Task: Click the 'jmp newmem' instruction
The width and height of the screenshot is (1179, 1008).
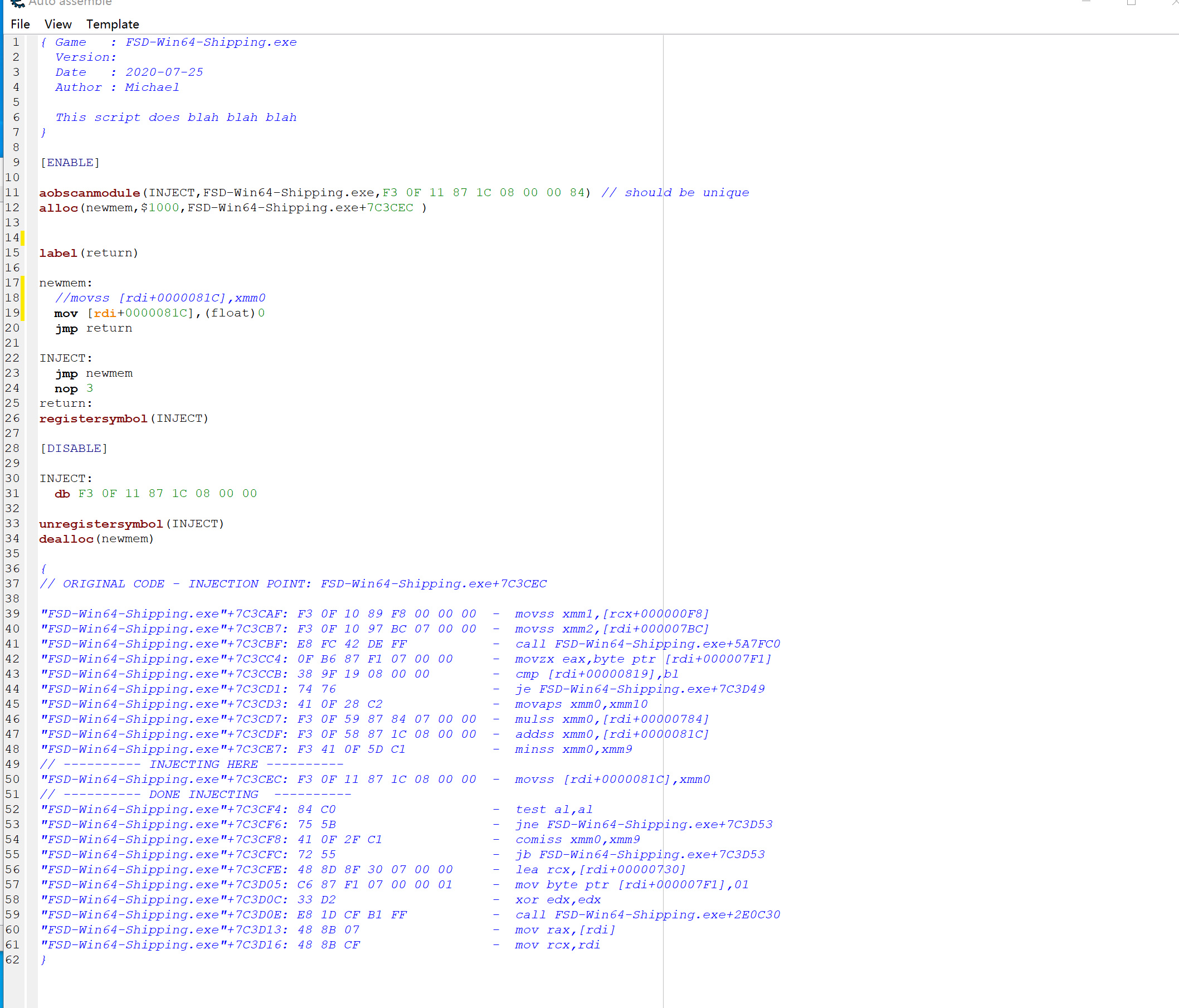Action: (x=94, y=373)
